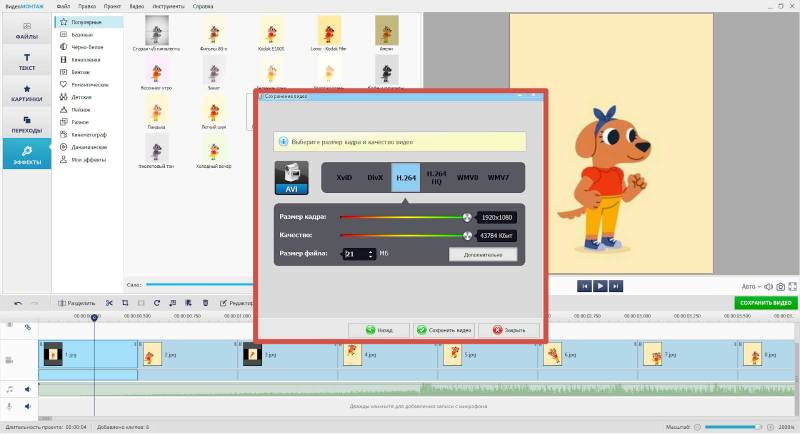Image resolution: width=800 pixels, height=434 pixels.
Task: Click the zoom in plus icon near the scale slider
Action: 770,427
